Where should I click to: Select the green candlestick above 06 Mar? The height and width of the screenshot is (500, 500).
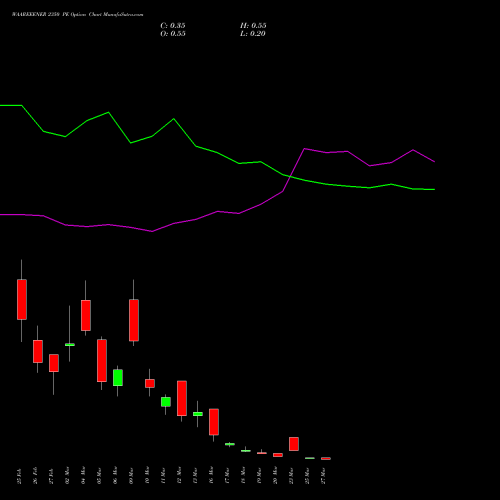point(118,378)
